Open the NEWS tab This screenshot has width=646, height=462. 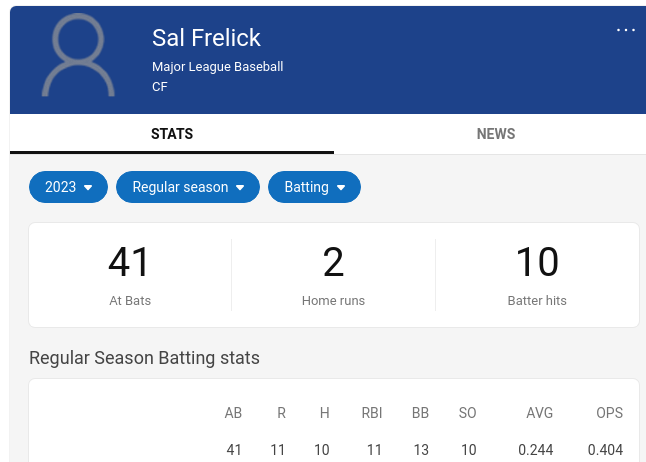click(496, 134)
